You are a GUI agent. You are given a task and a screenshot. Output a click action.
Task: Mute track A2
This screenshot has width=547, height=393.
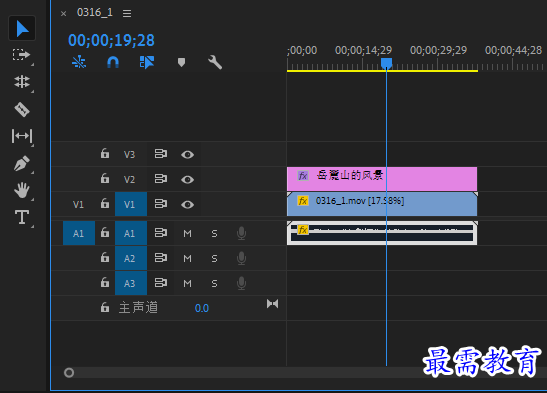187,258
